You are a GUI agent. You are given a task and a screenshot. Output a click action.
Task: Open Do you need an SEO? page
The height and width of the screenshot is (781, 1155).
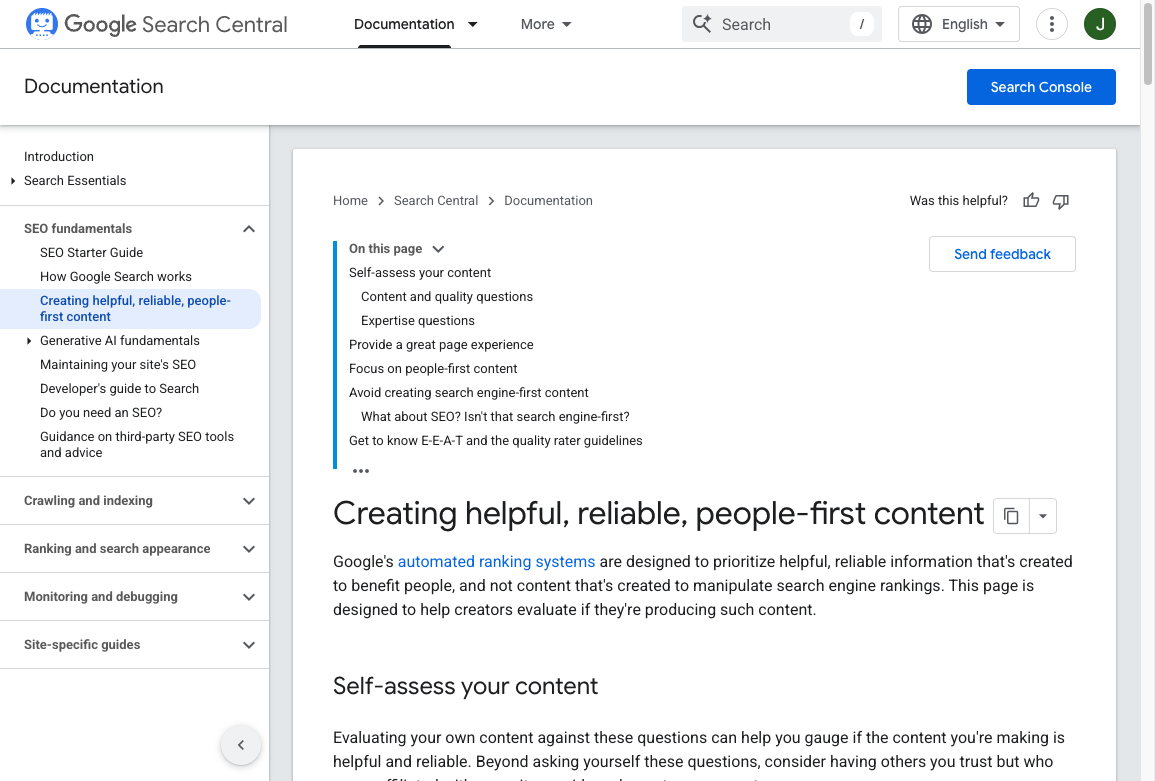(x=101, y=413)
